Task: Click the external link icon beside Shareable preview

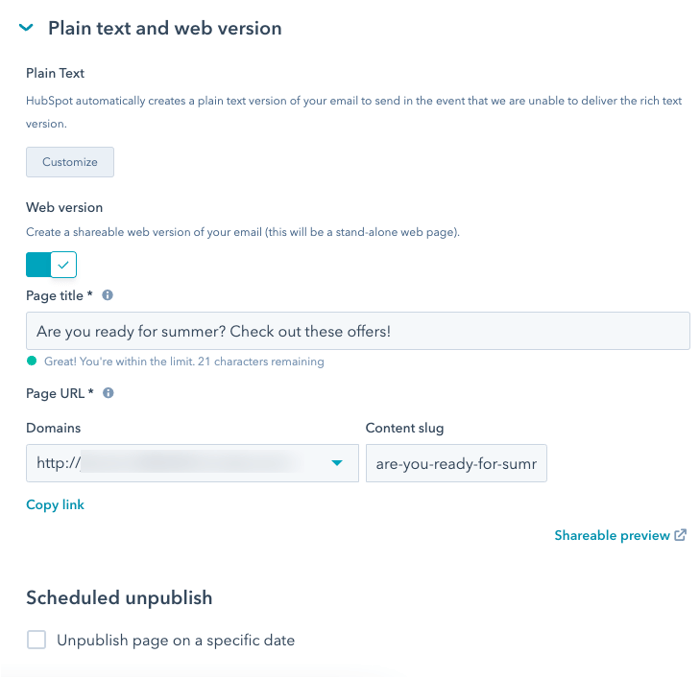Action: pos(680,535)
